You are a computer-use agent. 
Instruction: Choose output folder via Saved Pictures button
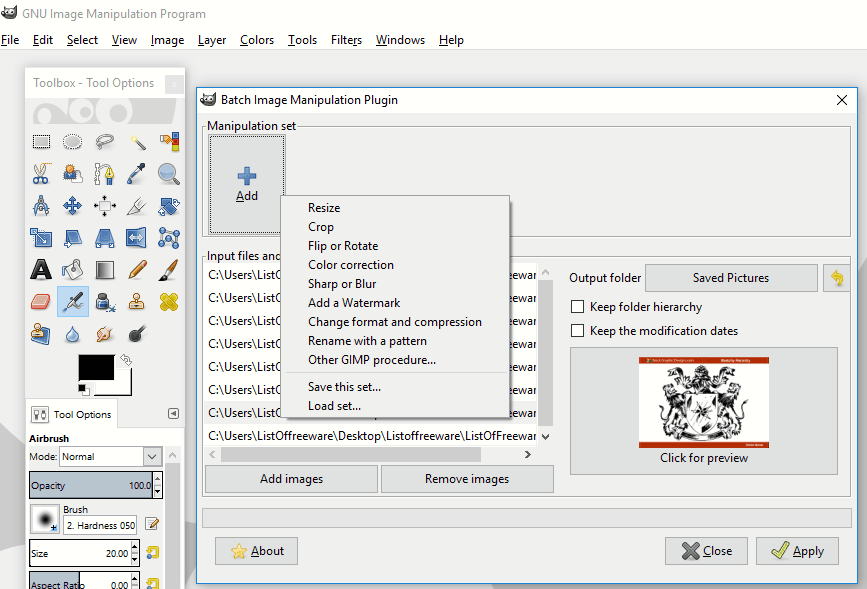click(731, 278)
